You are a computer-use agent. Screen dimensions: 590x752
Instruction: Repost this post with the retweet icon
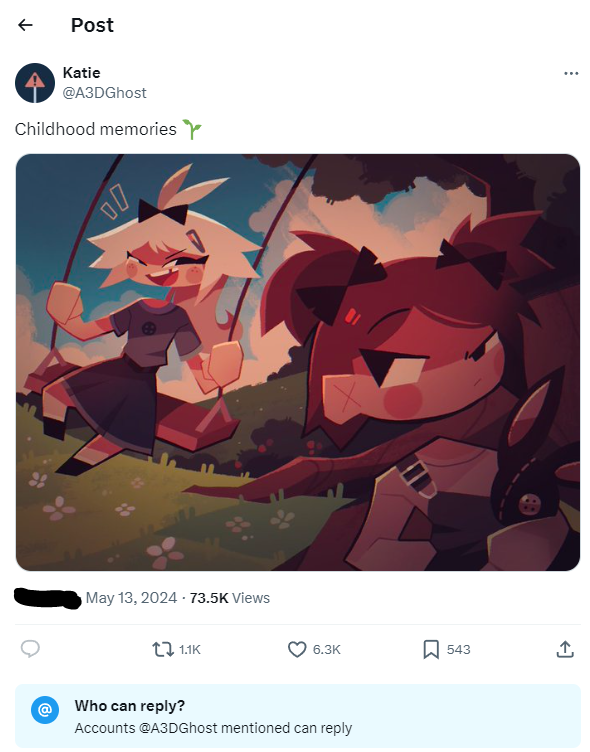(x=163, y=649)
